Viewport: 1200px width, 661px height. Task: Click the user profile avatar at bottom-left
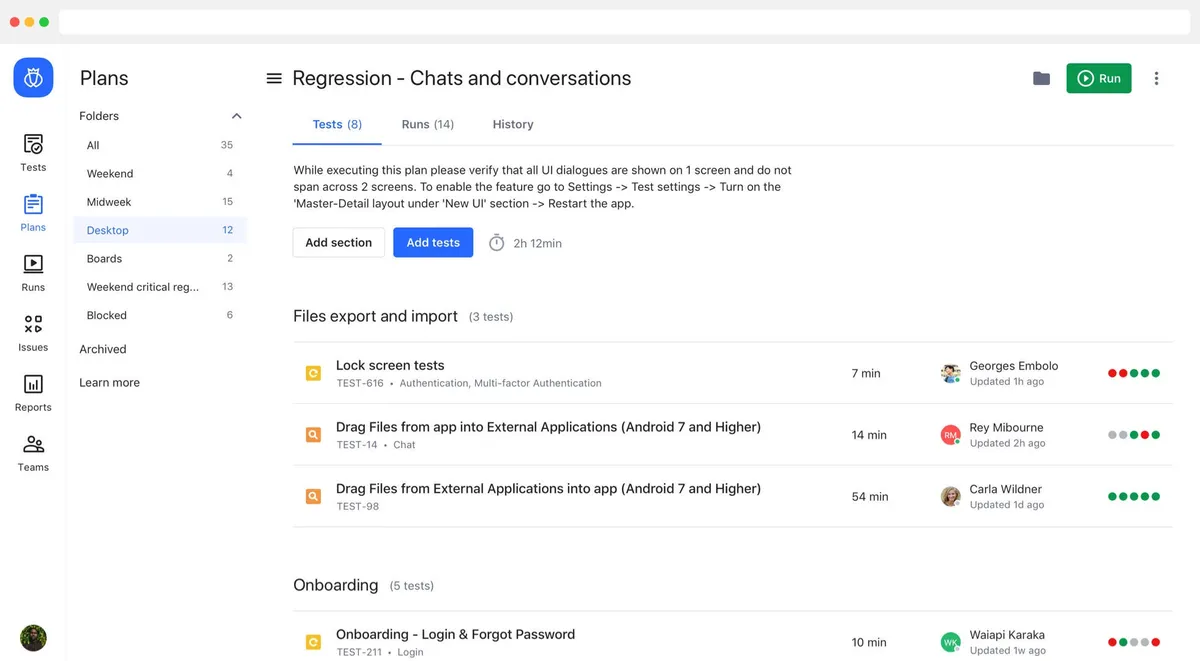[x=33, y=638]
